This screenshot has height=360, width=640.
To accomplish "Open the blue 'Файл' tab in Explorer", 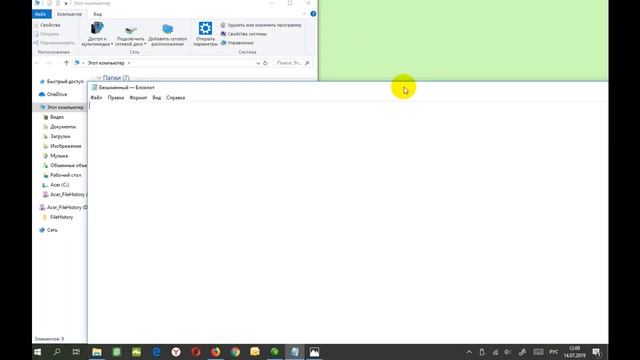I will pyautogui.click(x=41, y=14).
